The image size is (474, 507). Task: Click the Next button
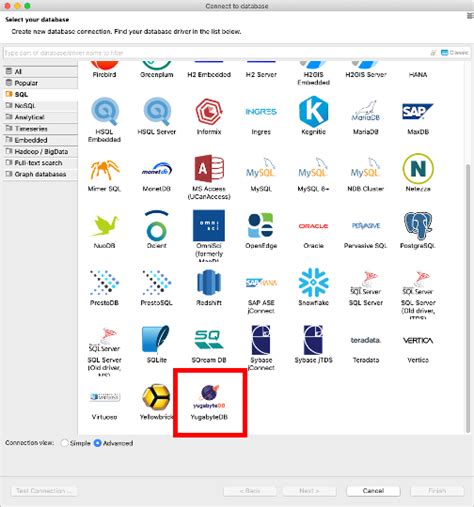coord(309,491)
